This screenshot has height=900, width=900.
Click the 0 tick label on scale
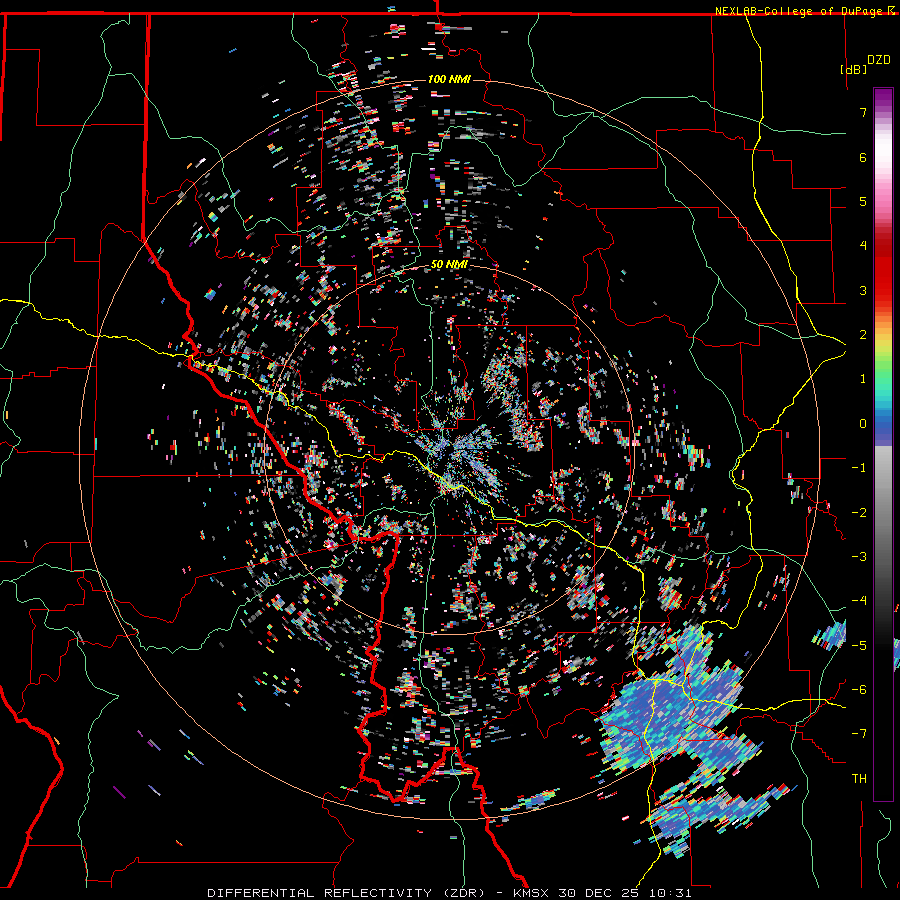point(863,424)
